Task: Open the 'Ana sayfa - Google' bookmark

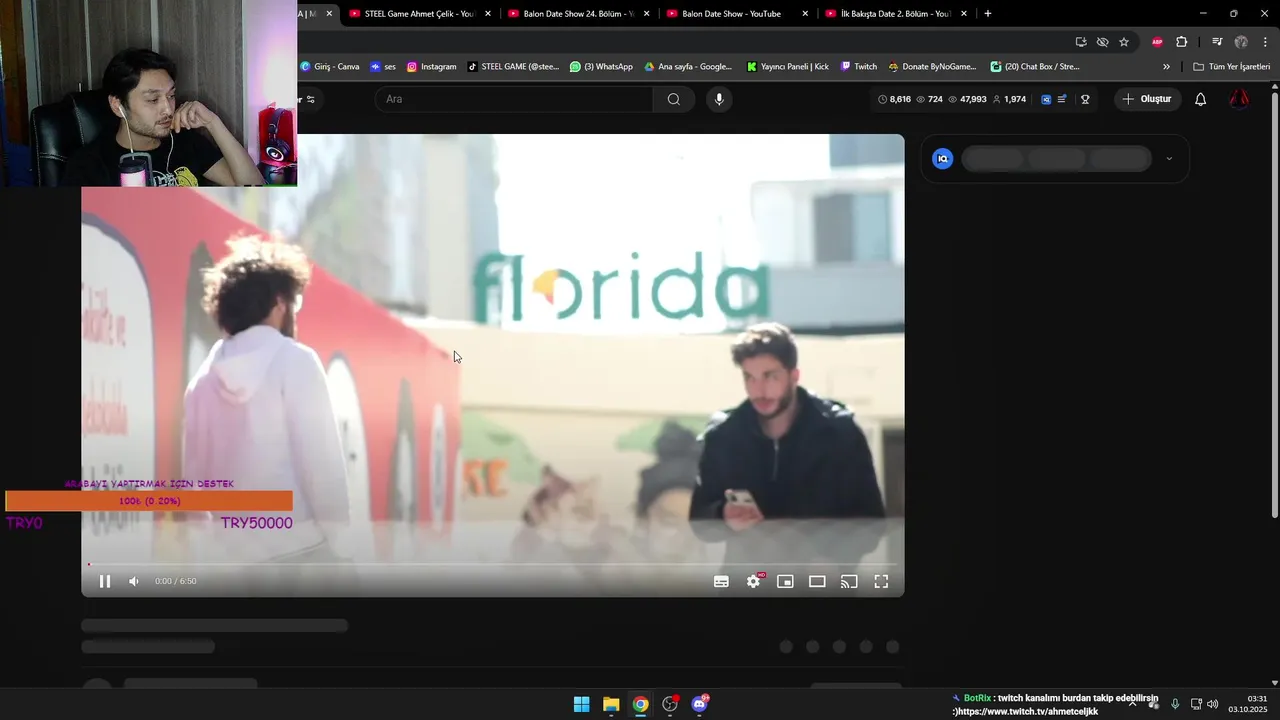Action: [x=688, y=67]
